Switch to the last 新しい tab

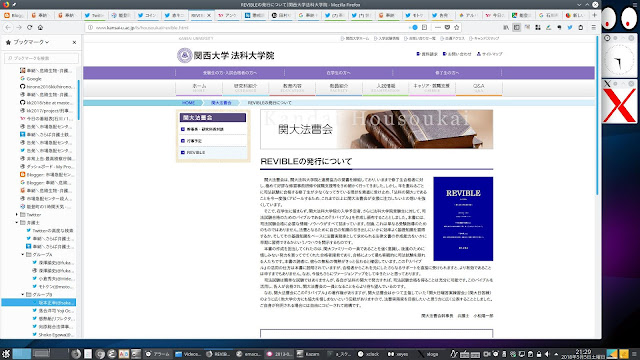(575, 15)
